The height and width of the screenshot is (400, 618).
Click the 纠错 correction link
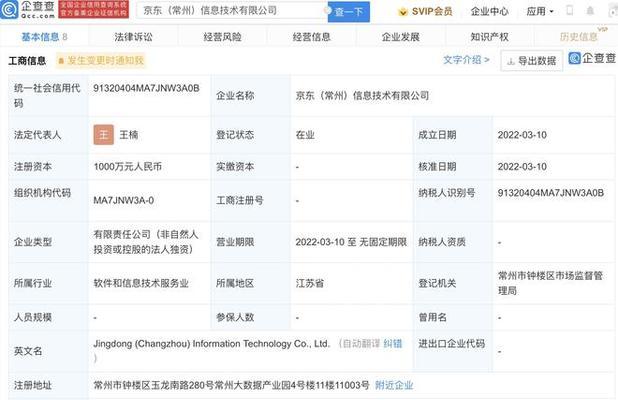(x=393, y=344)
